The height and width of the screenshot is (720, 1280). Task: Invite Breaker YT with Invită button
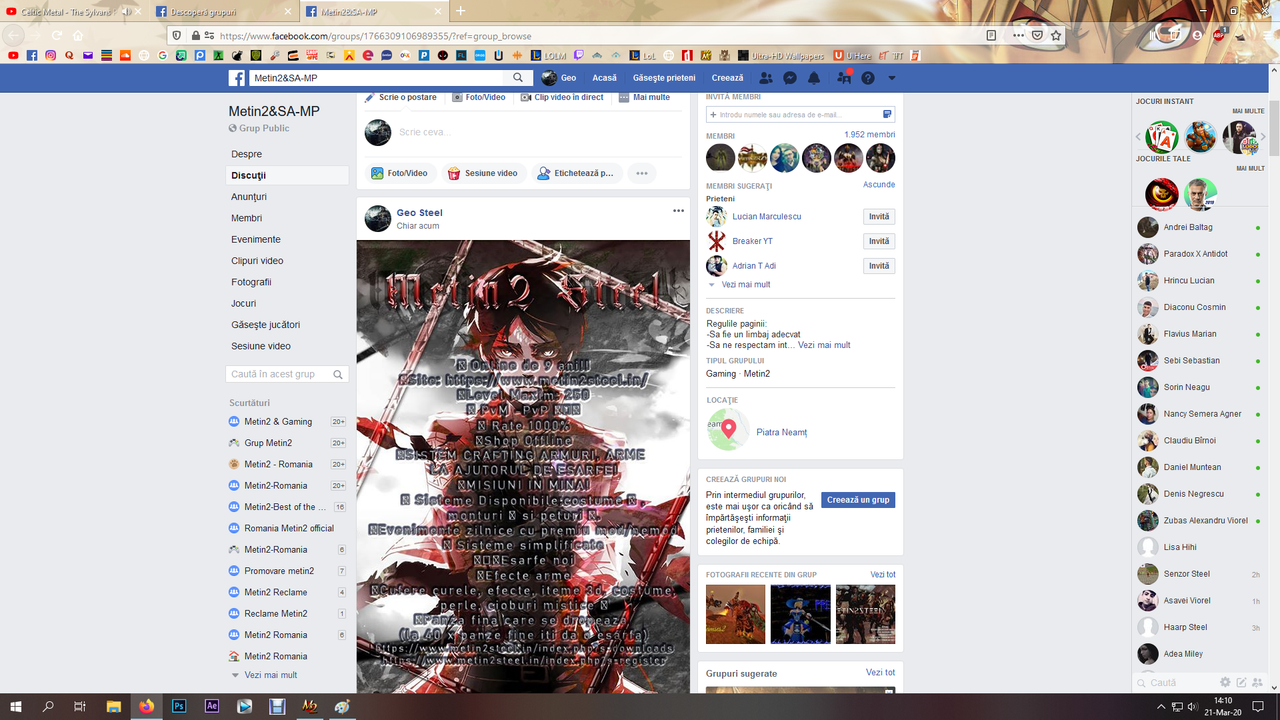[879, 241]
